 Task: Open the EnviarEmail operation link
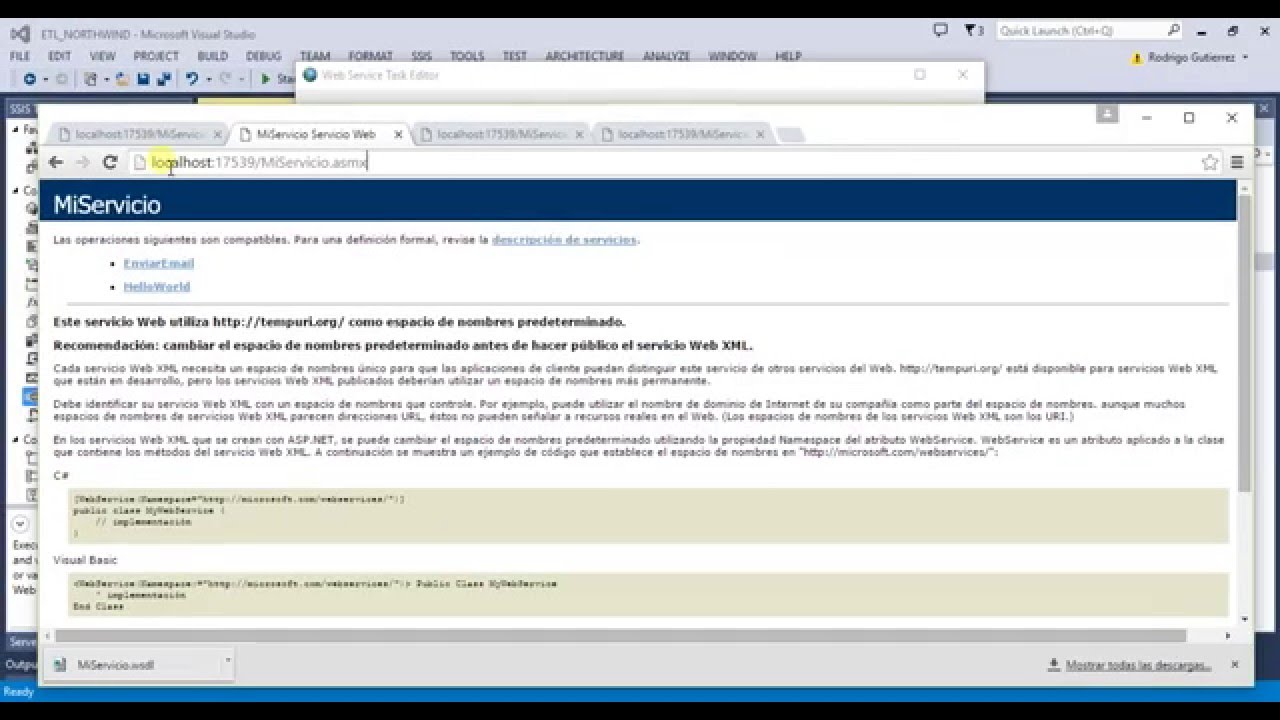159,263
